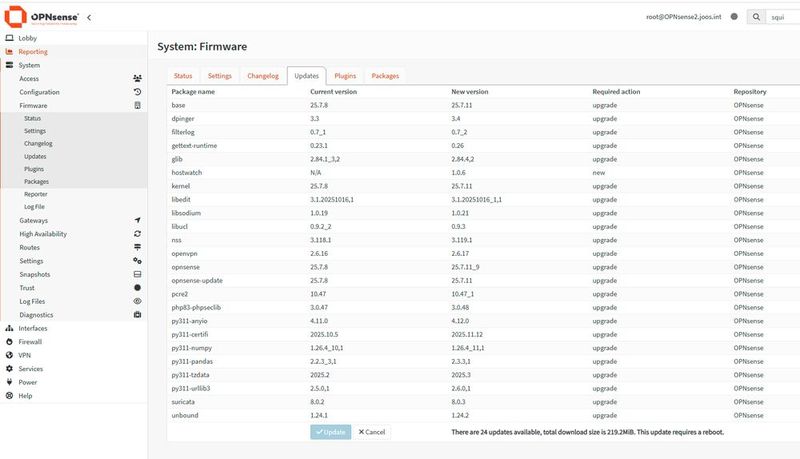Click the Update button
800x459 pixels.
331,432
